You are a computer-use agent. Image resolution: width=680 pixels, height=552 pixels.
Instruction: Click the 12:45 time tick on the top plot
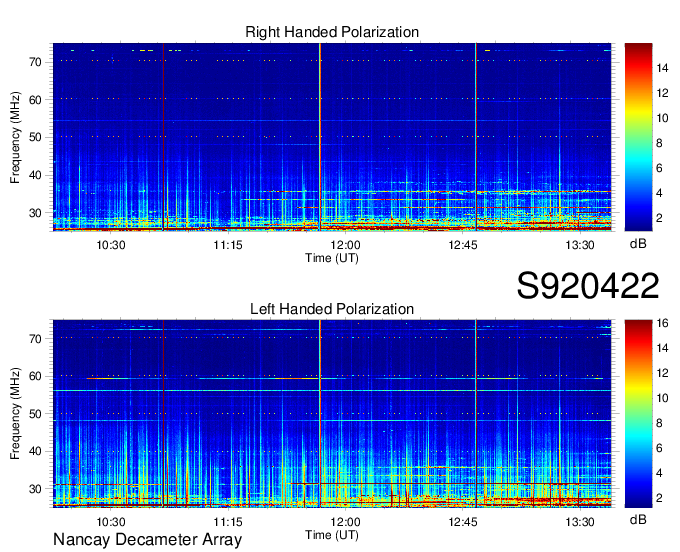(x=463, y=245)
